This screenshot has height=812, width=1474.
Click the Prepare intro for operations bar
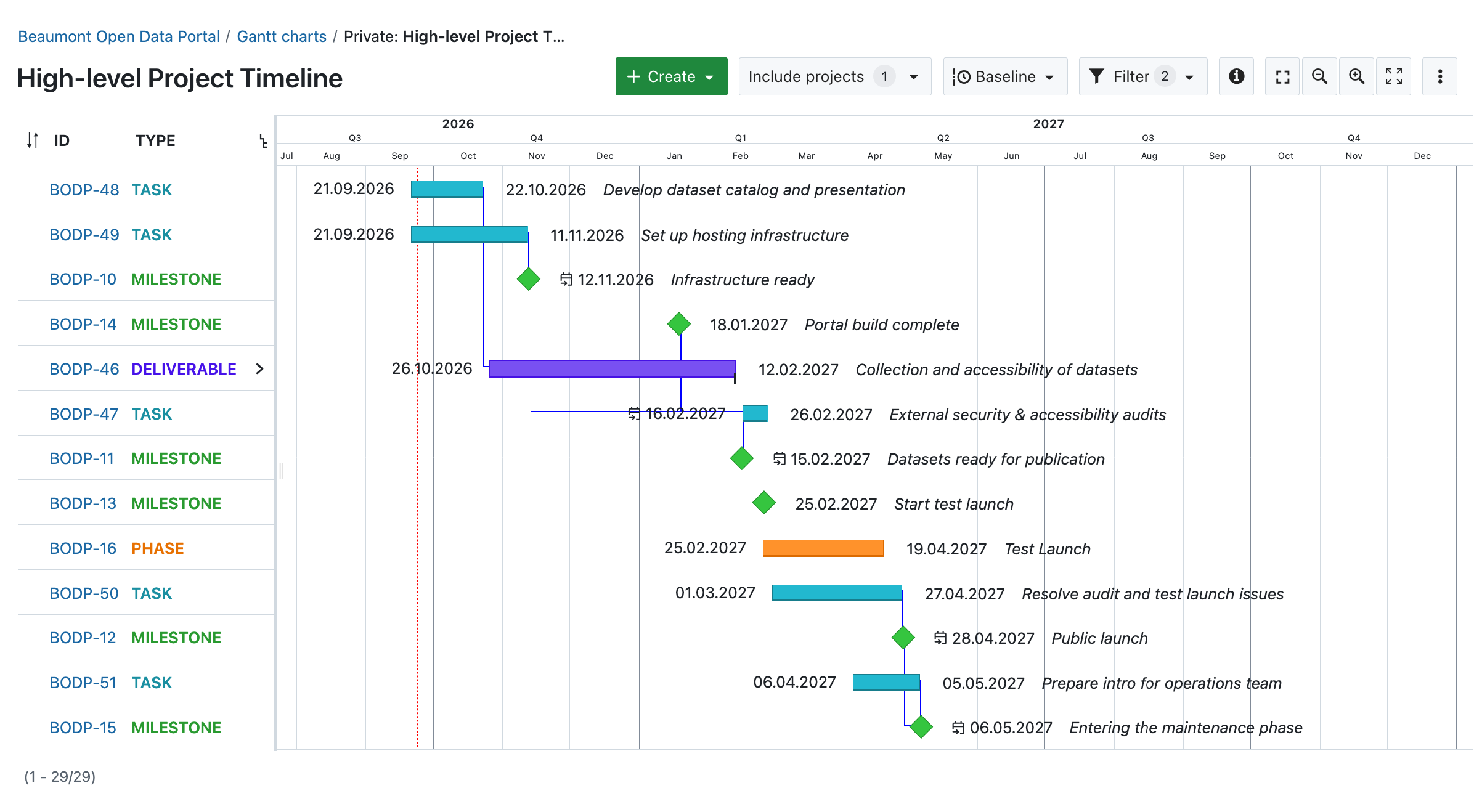886,682
